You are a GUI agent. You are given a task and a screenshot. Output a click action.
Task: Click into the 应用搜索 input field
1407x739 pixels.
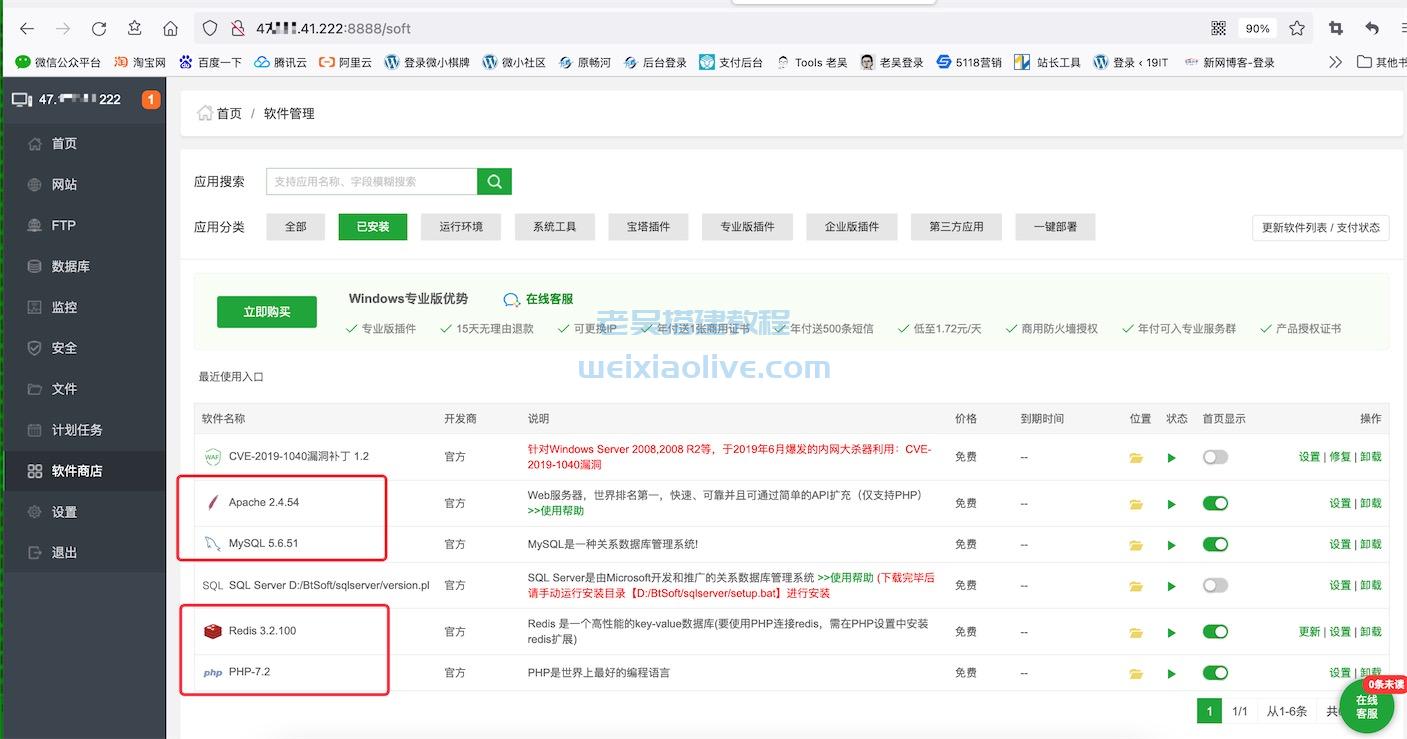pos(372,181)
